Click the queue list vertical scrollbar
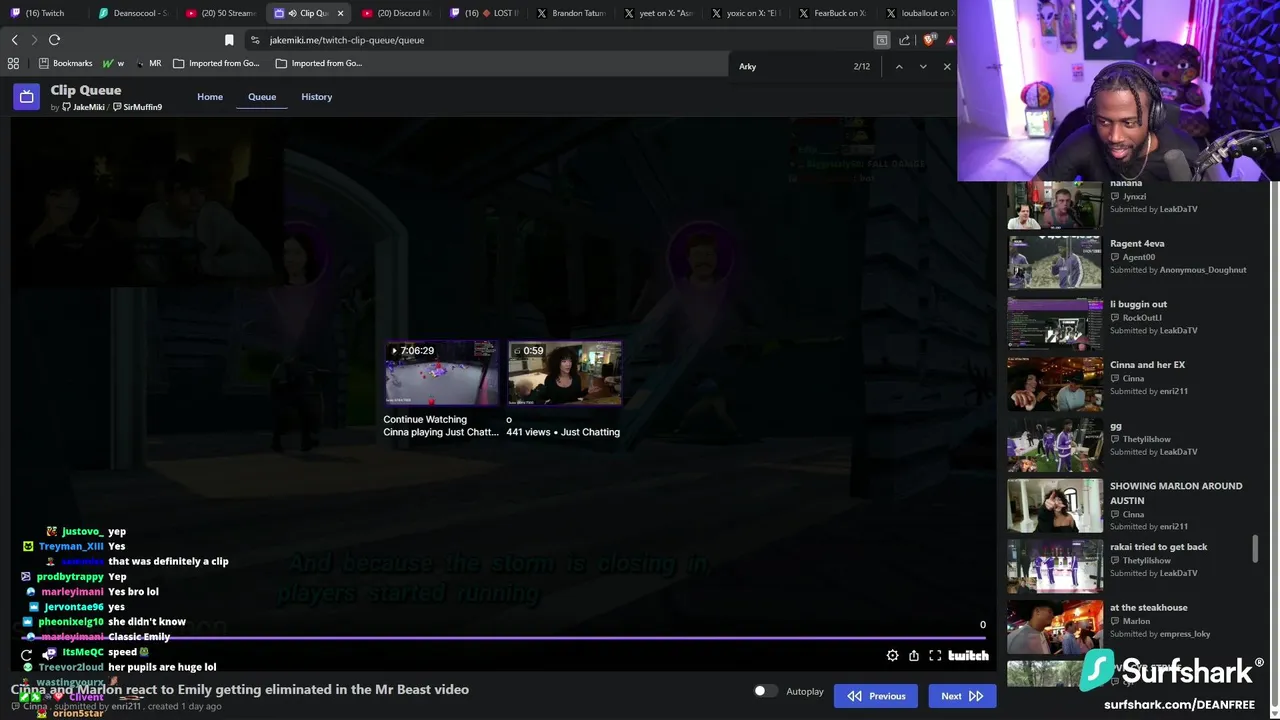Viewport: 1280px width, 720px height. click(x=1256, y=548)
